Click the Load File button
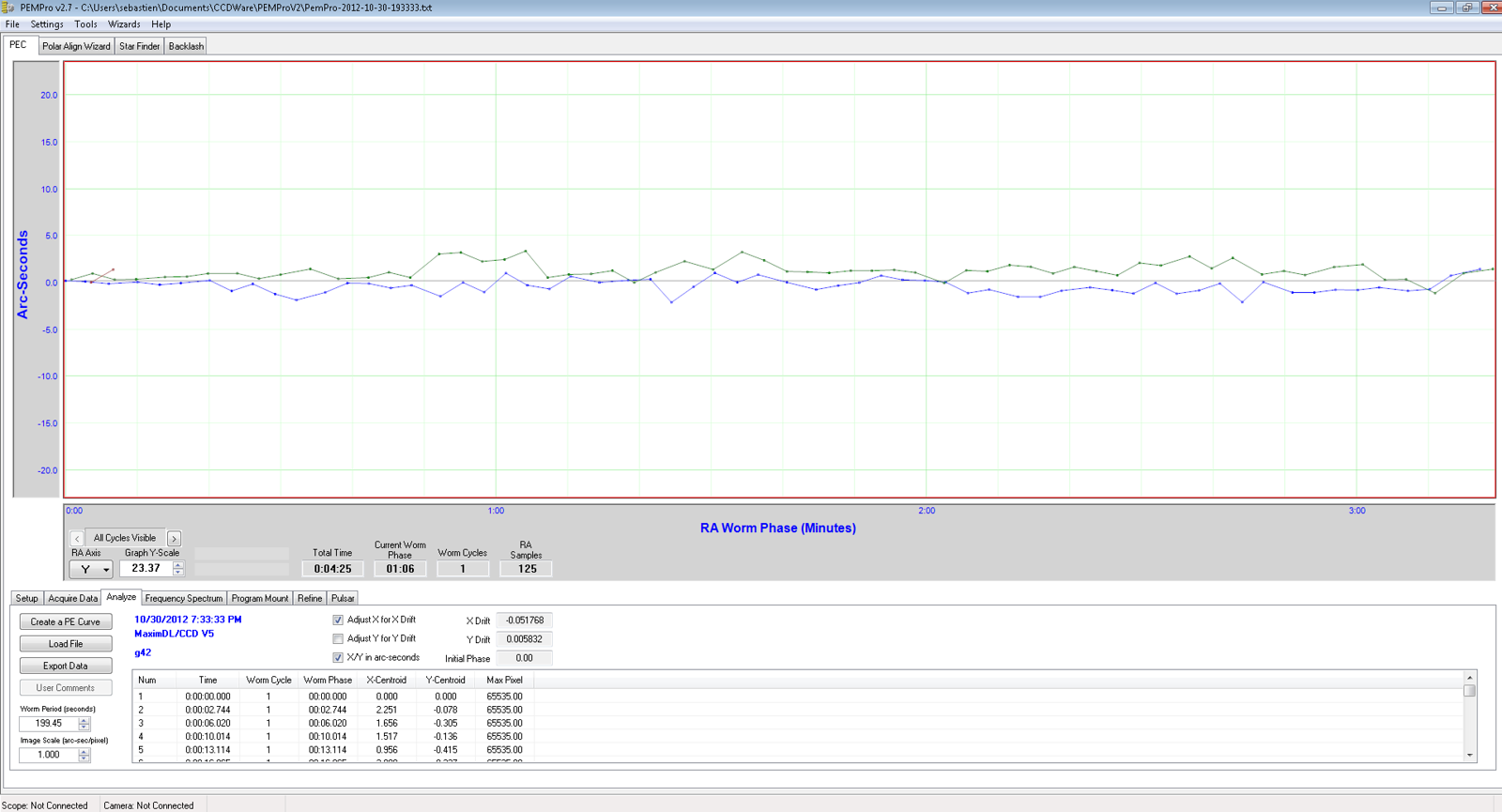The width and height of the screenshot is (1502, 812). [x=66, y=644]
